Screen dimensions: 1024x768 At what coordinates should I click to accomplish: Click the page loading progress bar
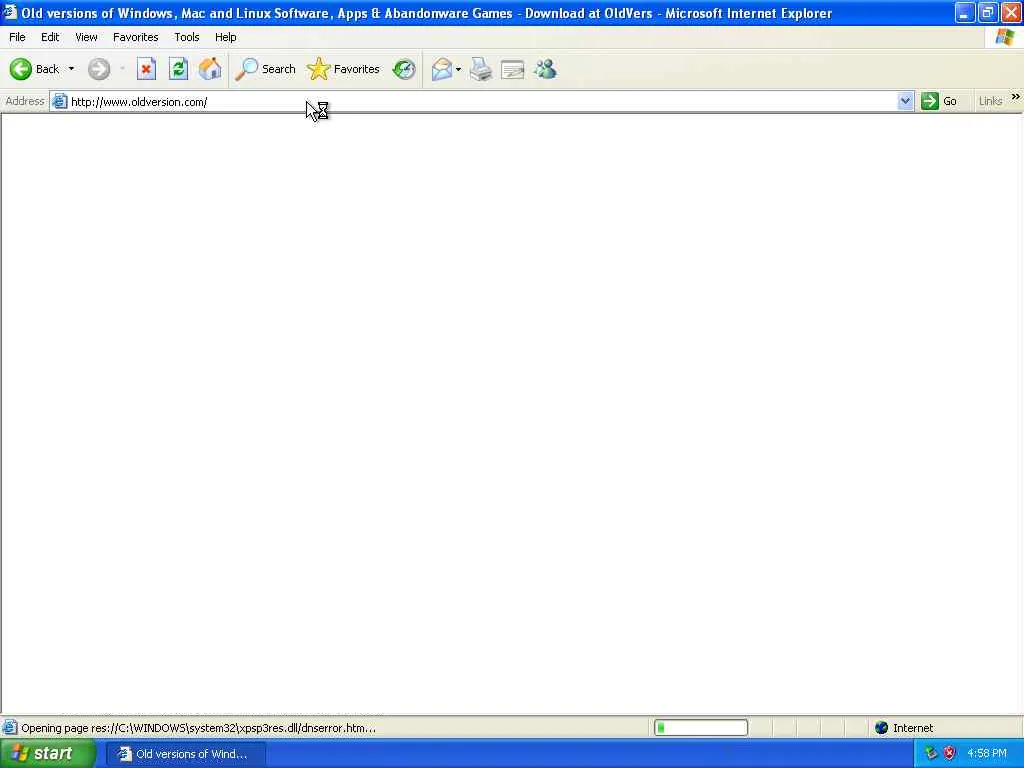point(701,728)
